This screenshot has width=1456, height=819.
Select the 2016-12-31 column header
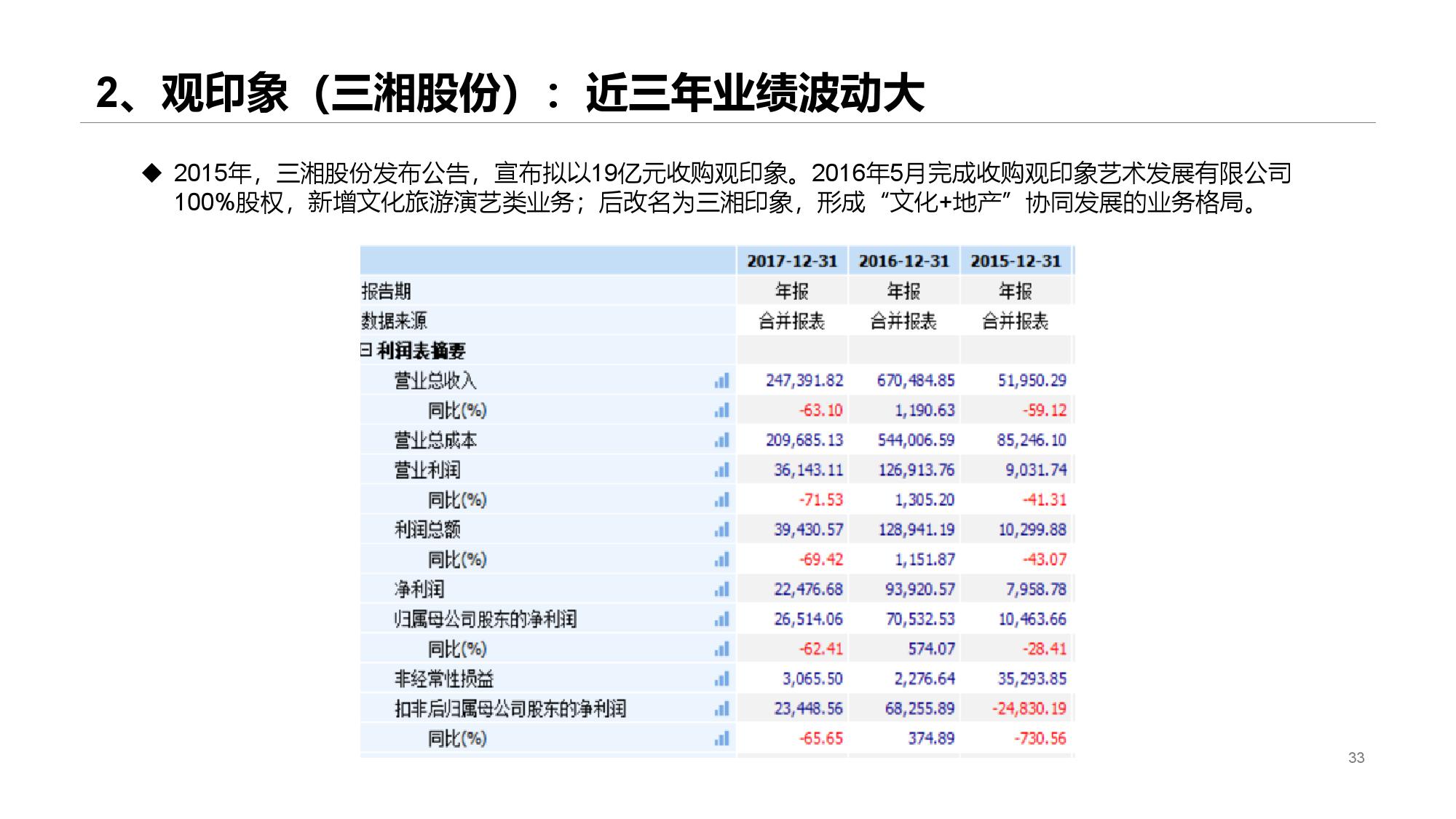coord(903,261)
